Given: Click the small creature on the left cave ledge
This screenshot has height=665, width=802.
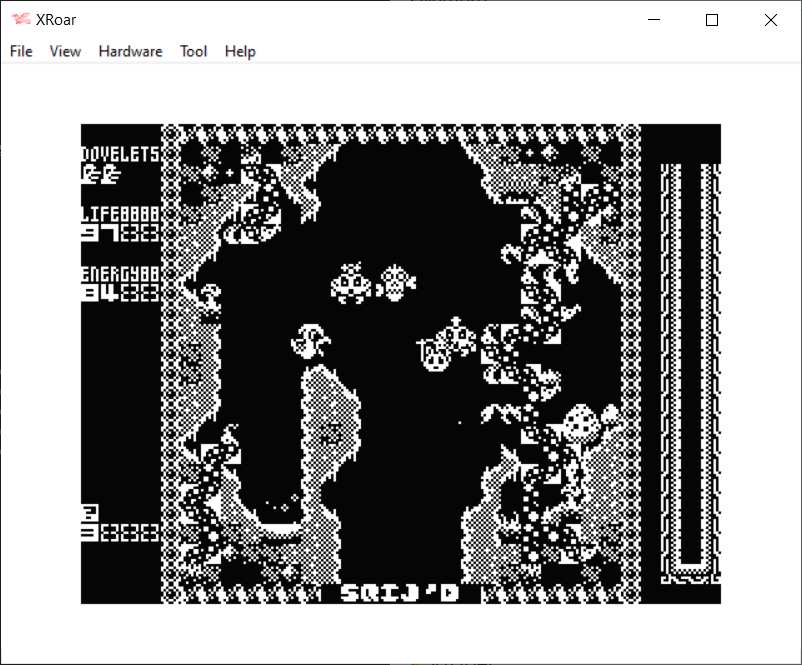Looking at the screenshot, I should coord(209,297).
